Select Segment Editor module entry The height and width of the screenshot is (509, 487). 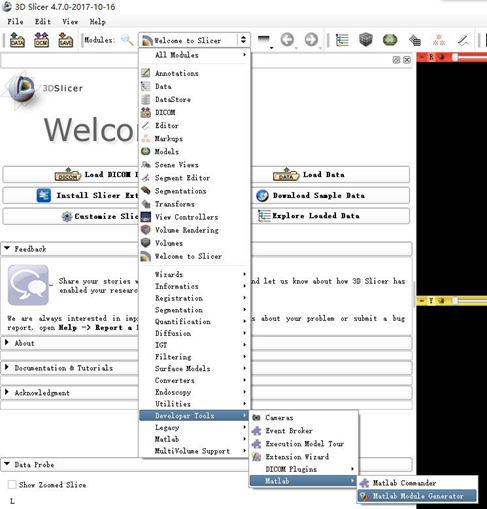(194, 178)
